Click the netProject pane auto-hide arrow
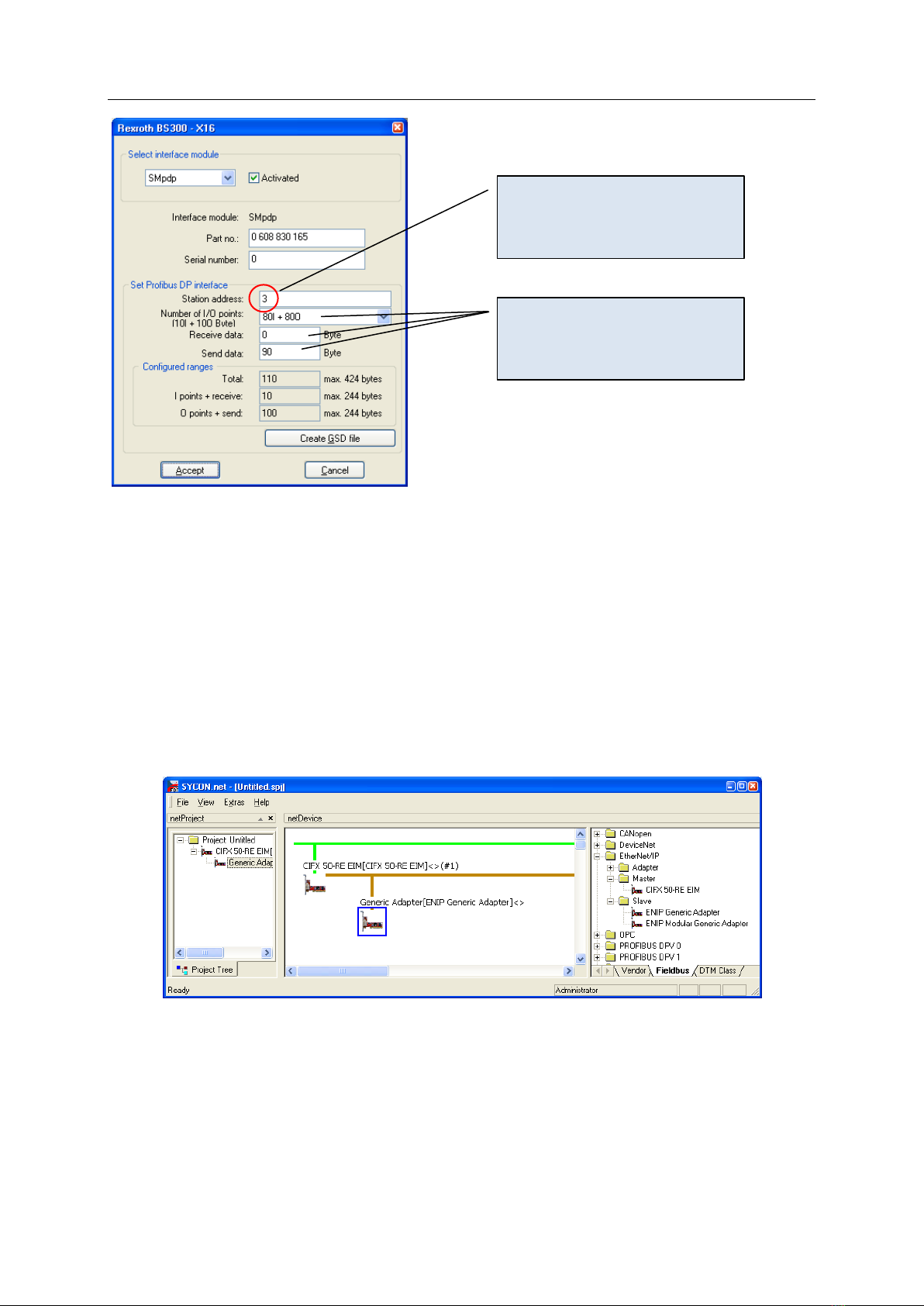The image size is (924, 1306). (x=260, y=818)
